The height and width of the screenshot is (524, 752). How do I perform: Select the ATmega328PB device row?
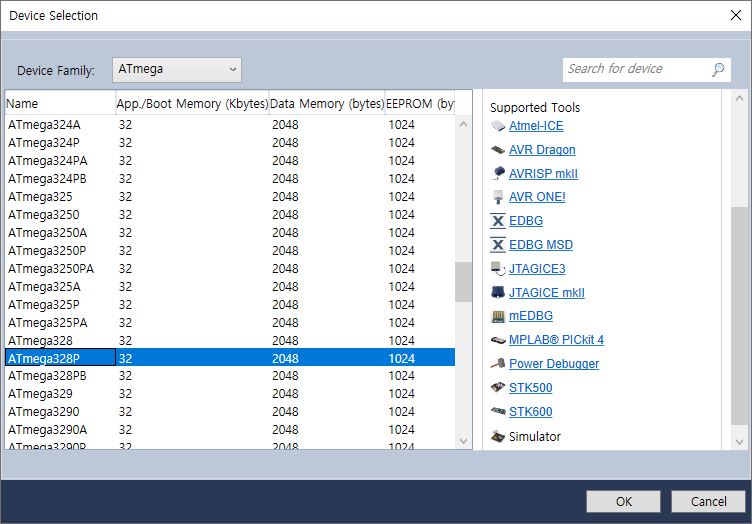pyautogui.click(x=230, y=376)
